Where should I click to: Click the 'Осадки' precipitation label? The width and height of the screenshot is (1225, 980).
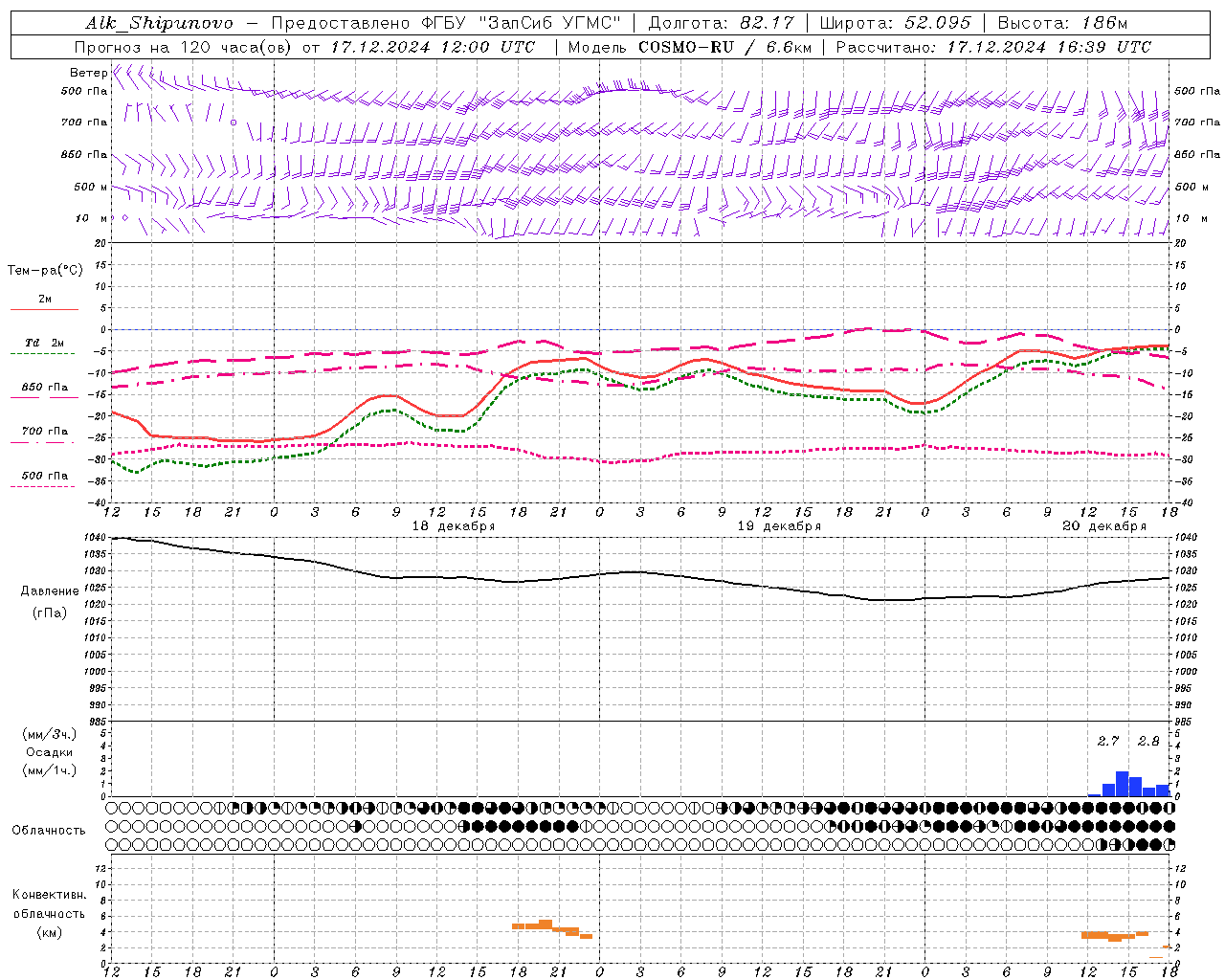[x=50, y=752]
